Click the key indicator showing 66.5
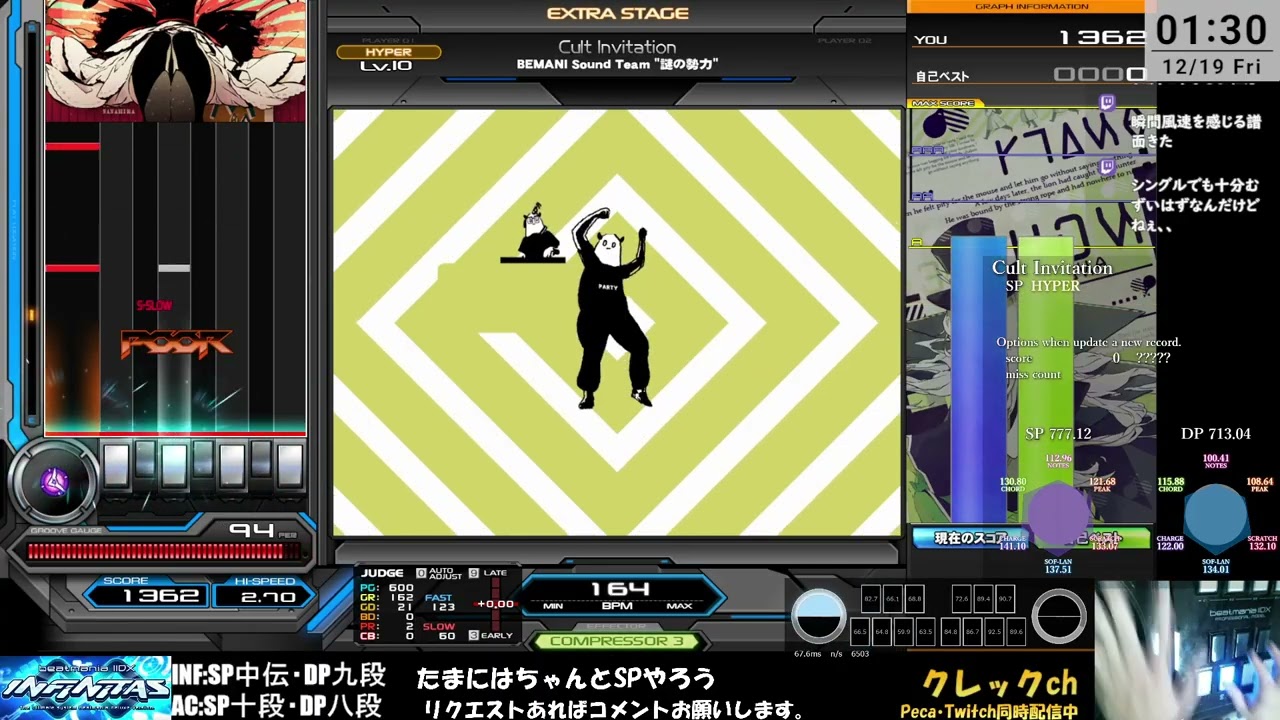 tap(859, 632)
